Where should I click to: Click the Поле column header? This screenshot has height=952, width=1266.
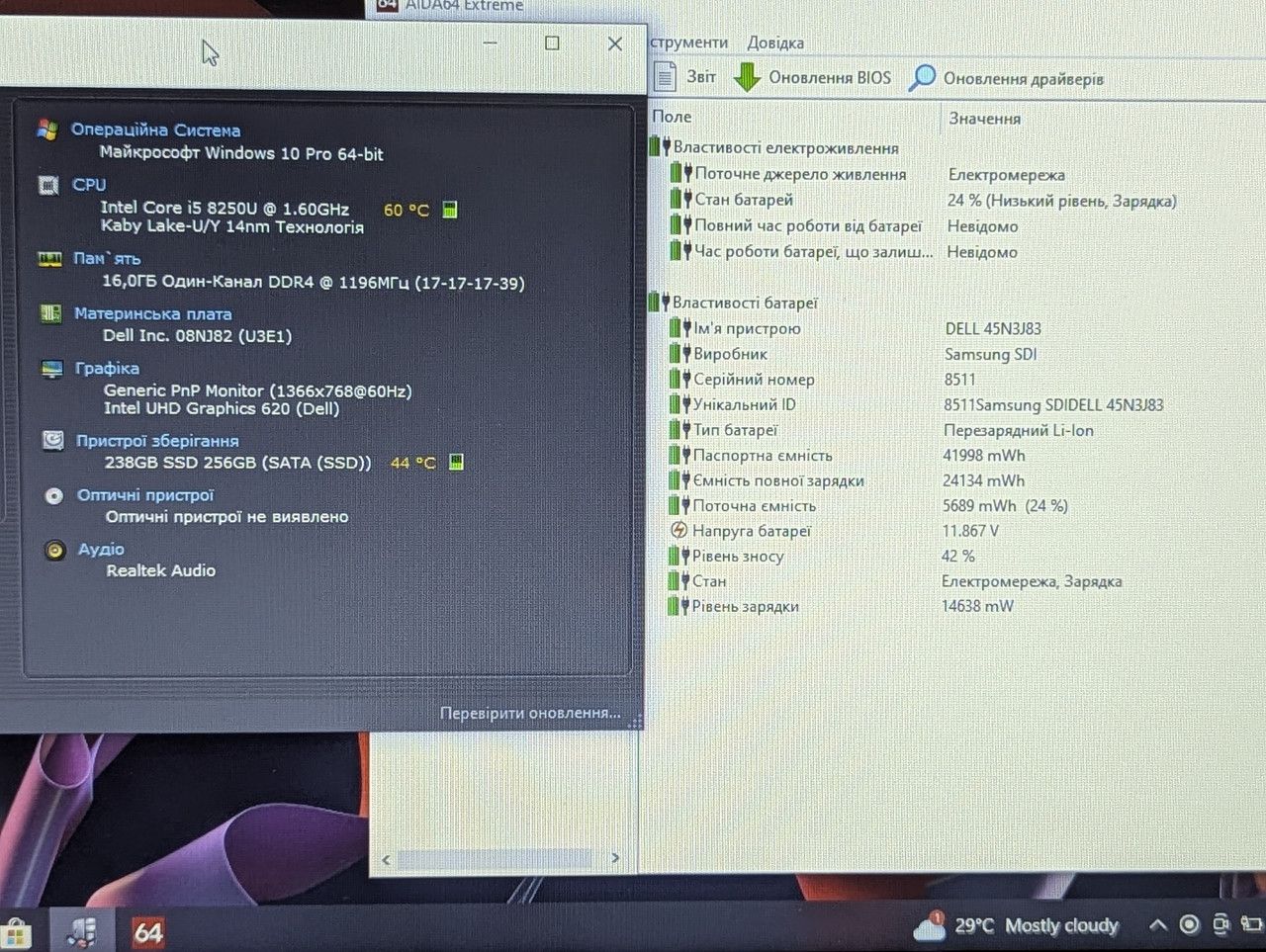coord(672,117)
